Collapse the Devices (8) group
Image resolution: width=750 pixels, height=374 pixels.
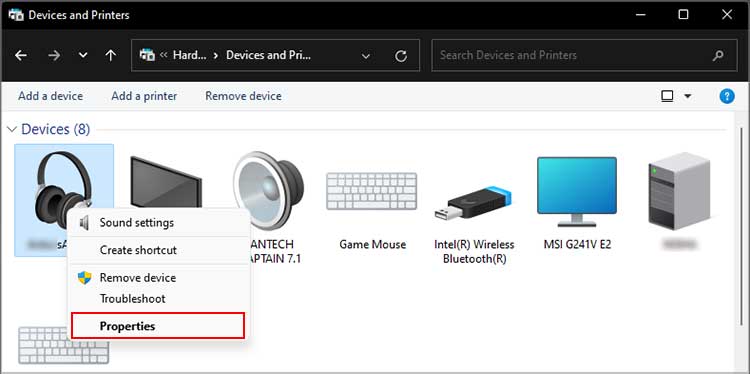13,129
